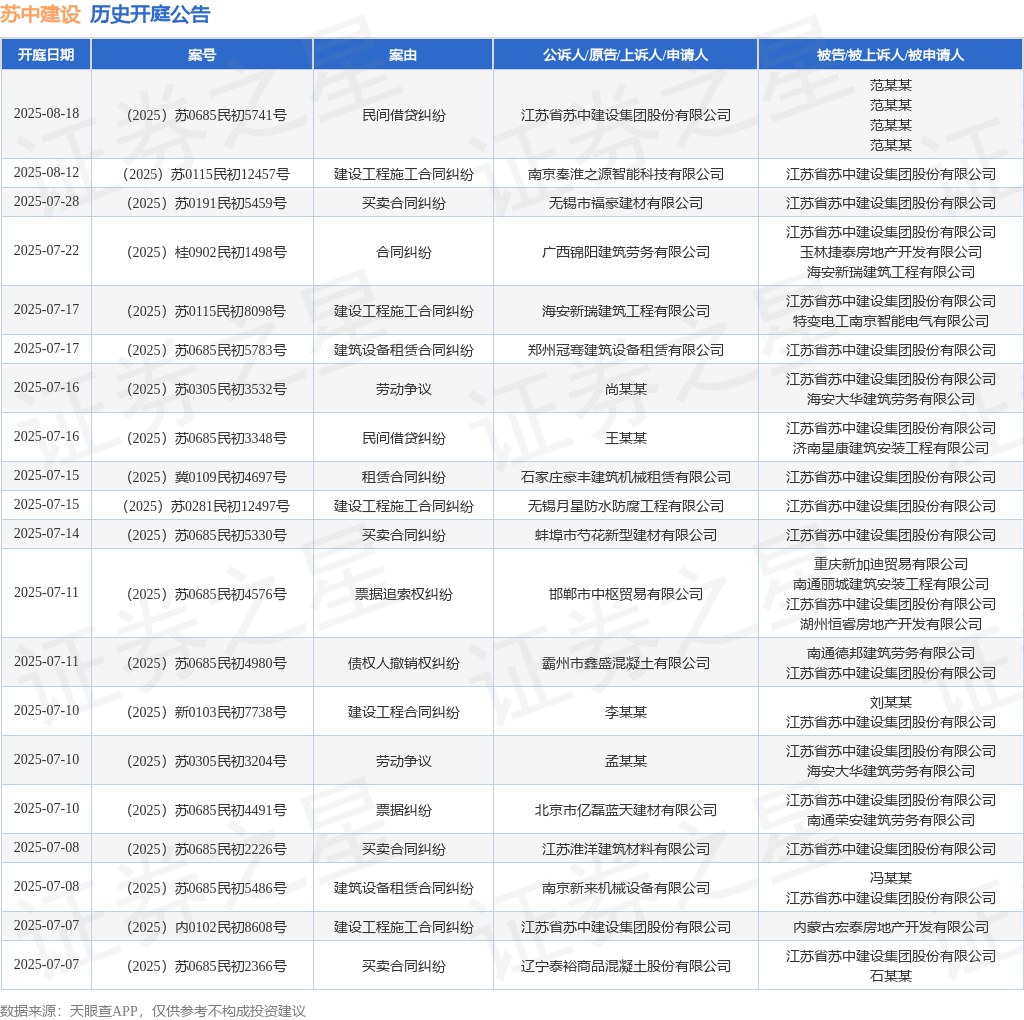Image resolution: width=1024 pixels, height=1020 pixels.
Task: Select the 案号 column header
Action: pyautogui.click(x=202, y=55)
